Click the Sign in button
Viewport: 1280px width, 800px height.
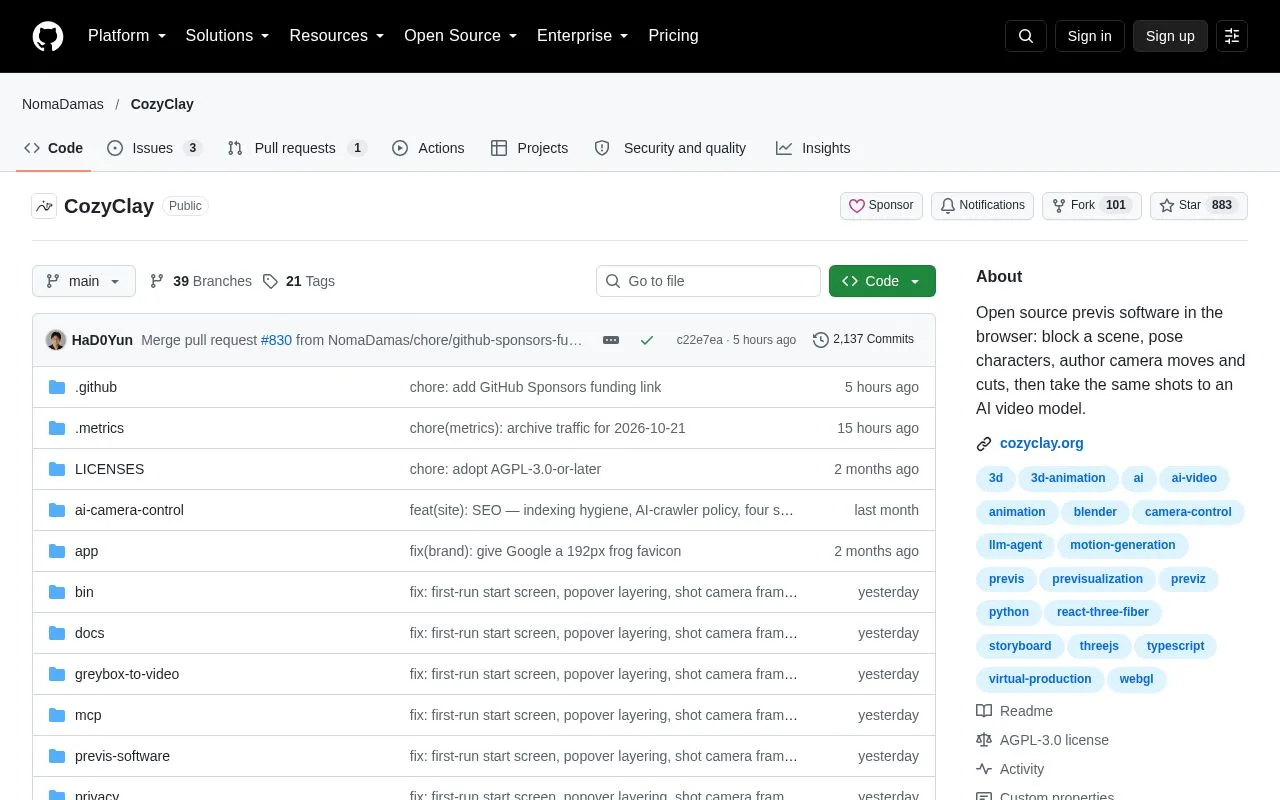(1089, 36)
